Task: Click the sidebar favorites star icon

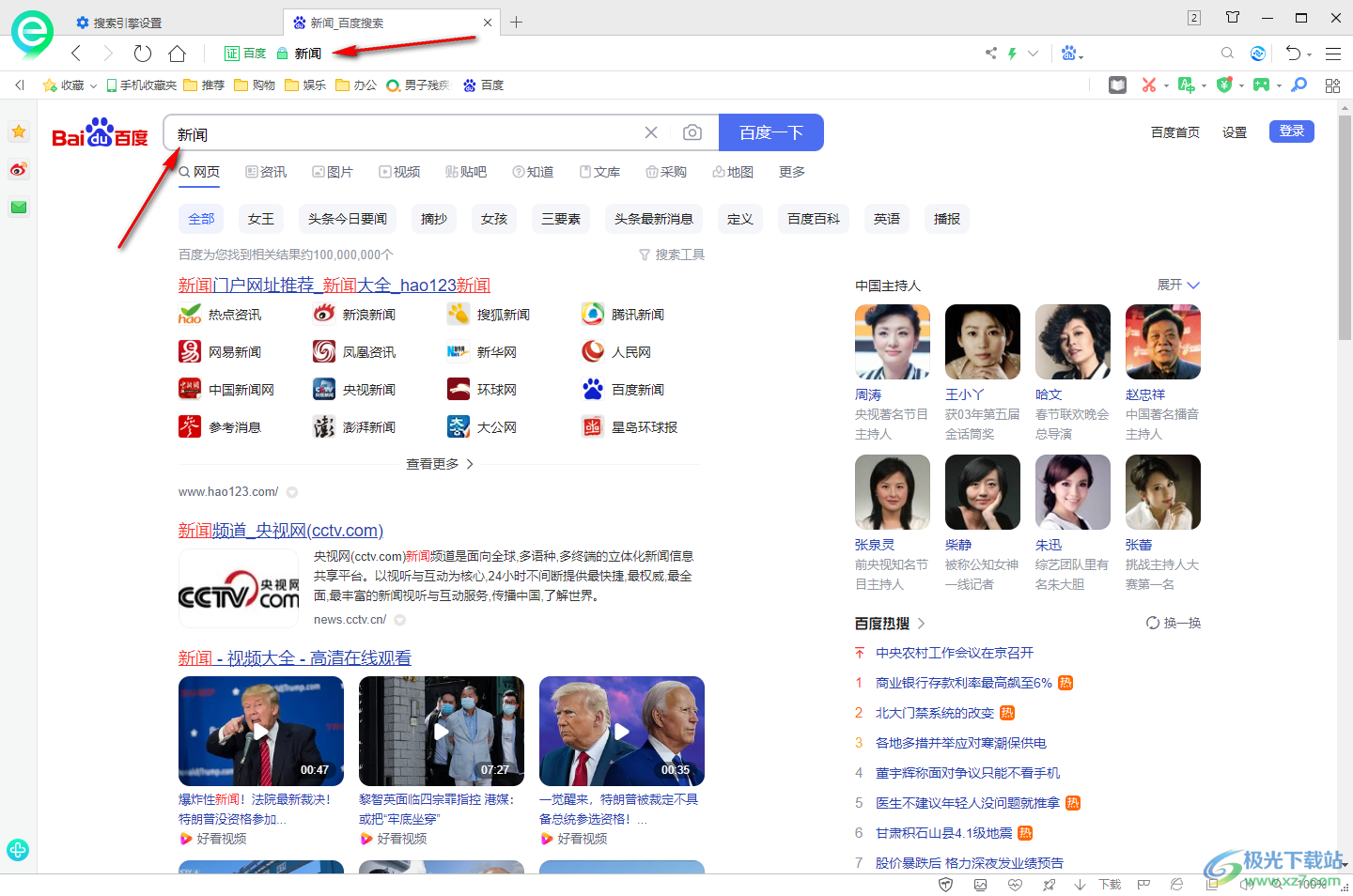Action: [x=19, y=131]
